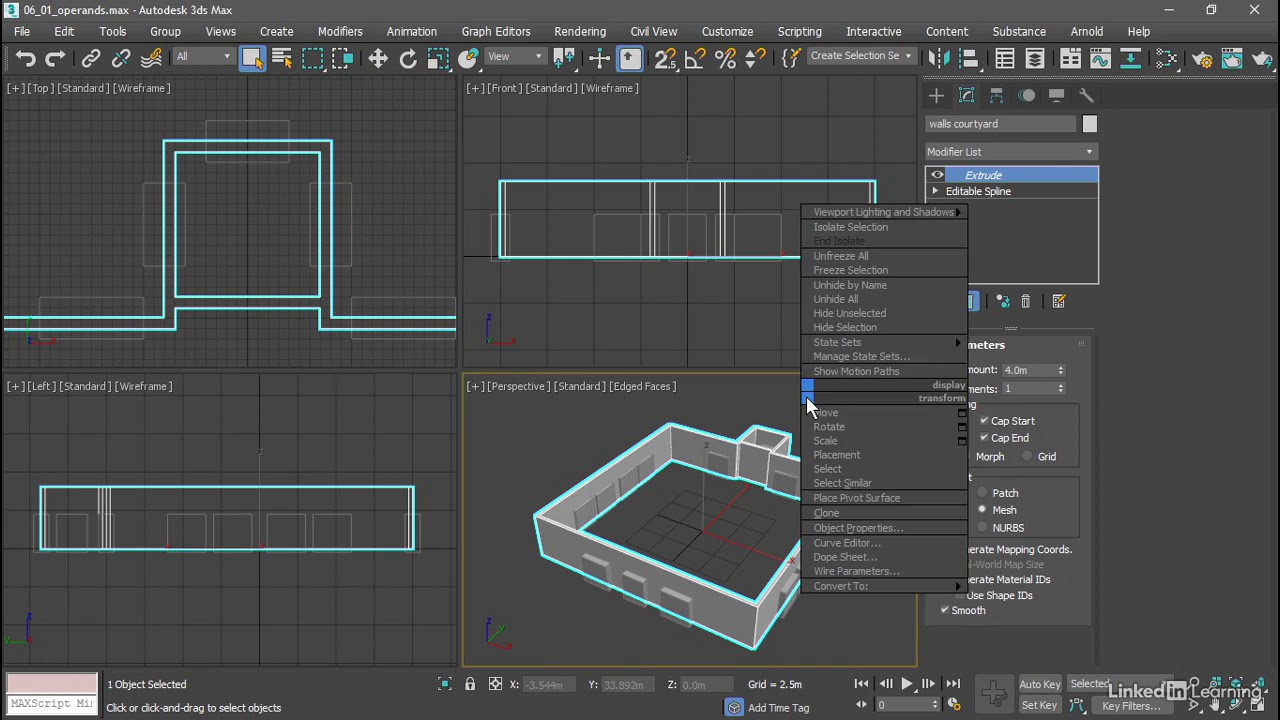Select NURBS output radio button
The image size is (1280, 720).
(x=983, y=527)
